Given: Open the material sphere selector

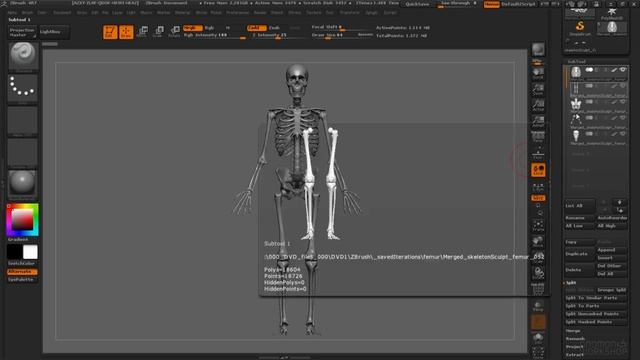Looking at the screenshot, I should [23, 184].
